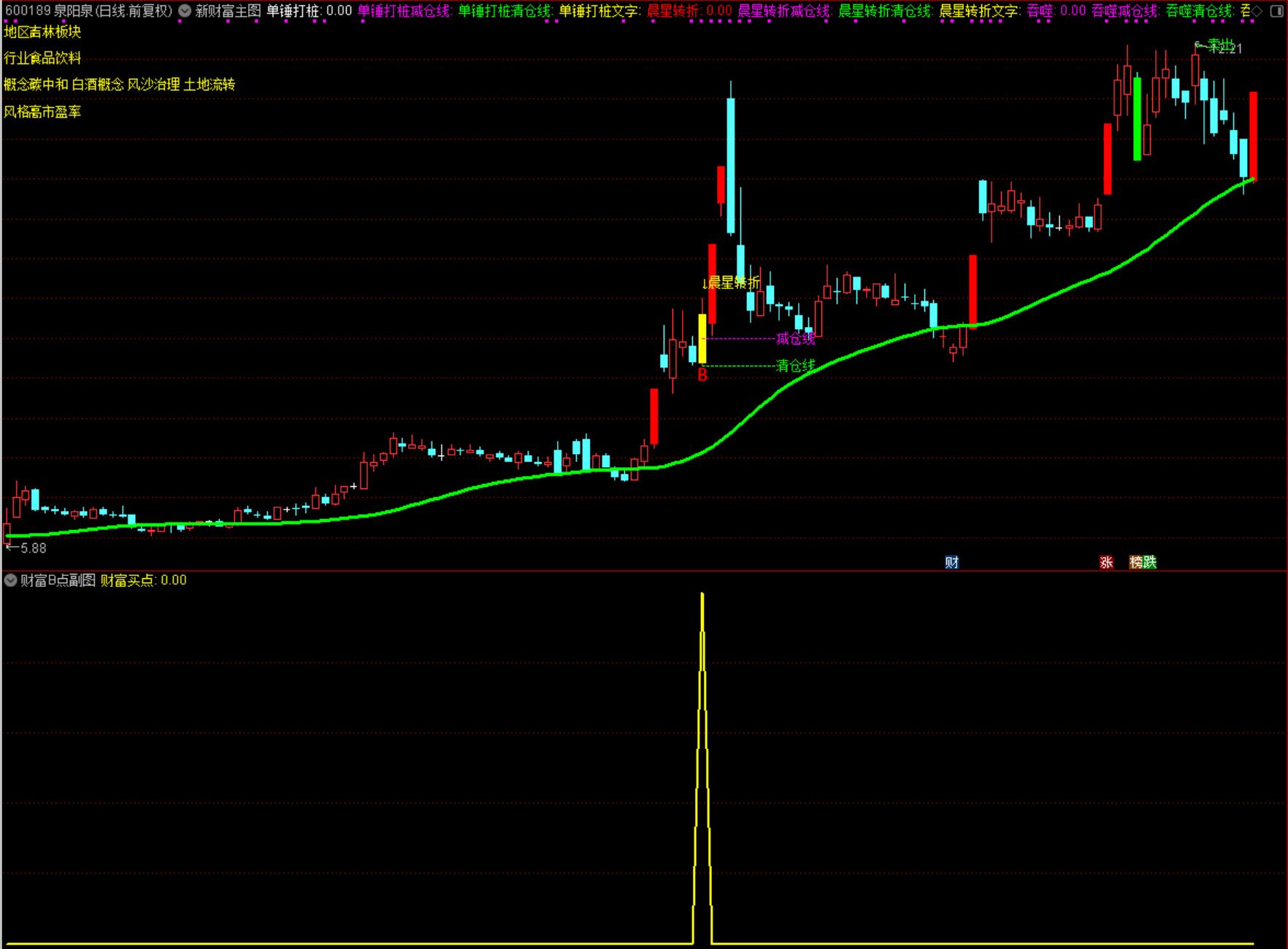The image size is (1288, 949).
Task: Click the red B buy signal marker
Action: click(x=702, y=375)
